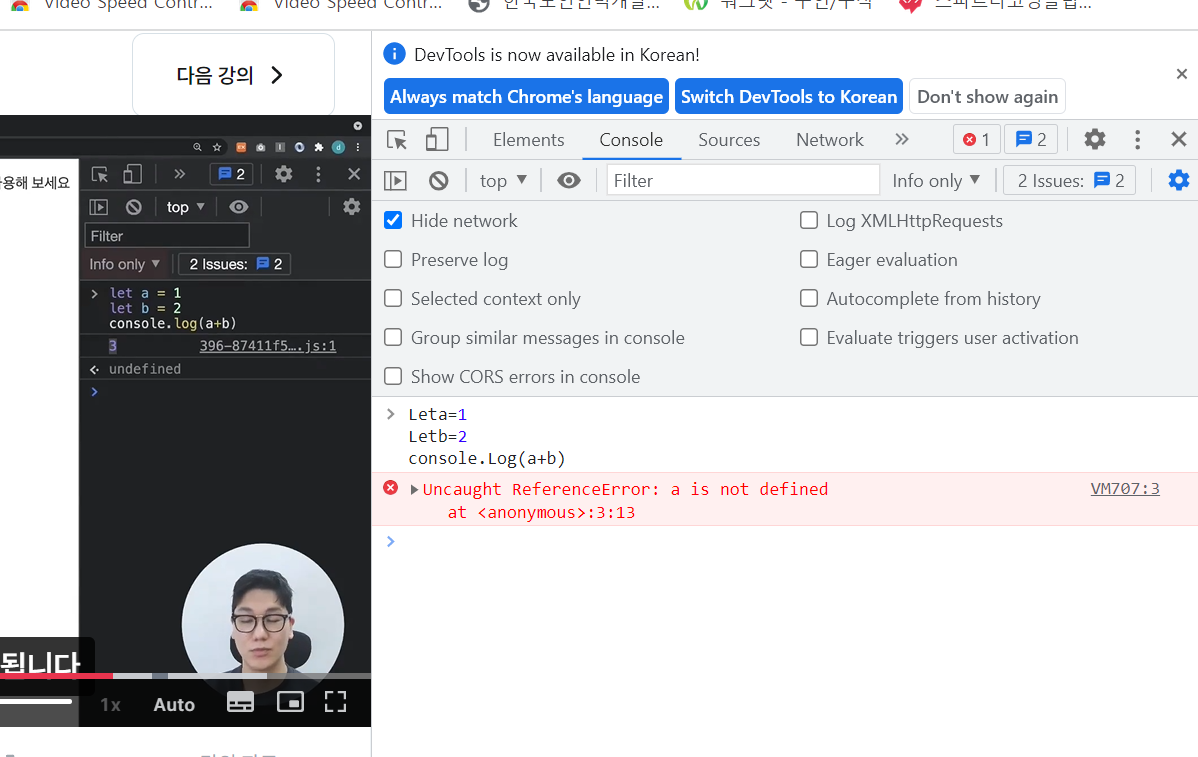Go to next lecture with 다음 강의

coord(232,75)
